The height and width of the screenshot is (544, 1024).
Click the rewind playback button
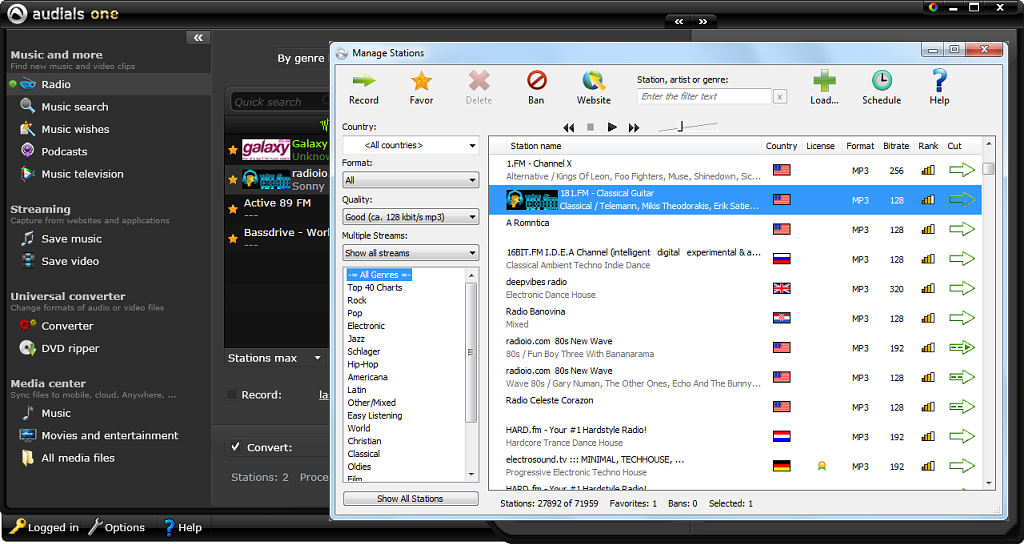click(569, 127)
